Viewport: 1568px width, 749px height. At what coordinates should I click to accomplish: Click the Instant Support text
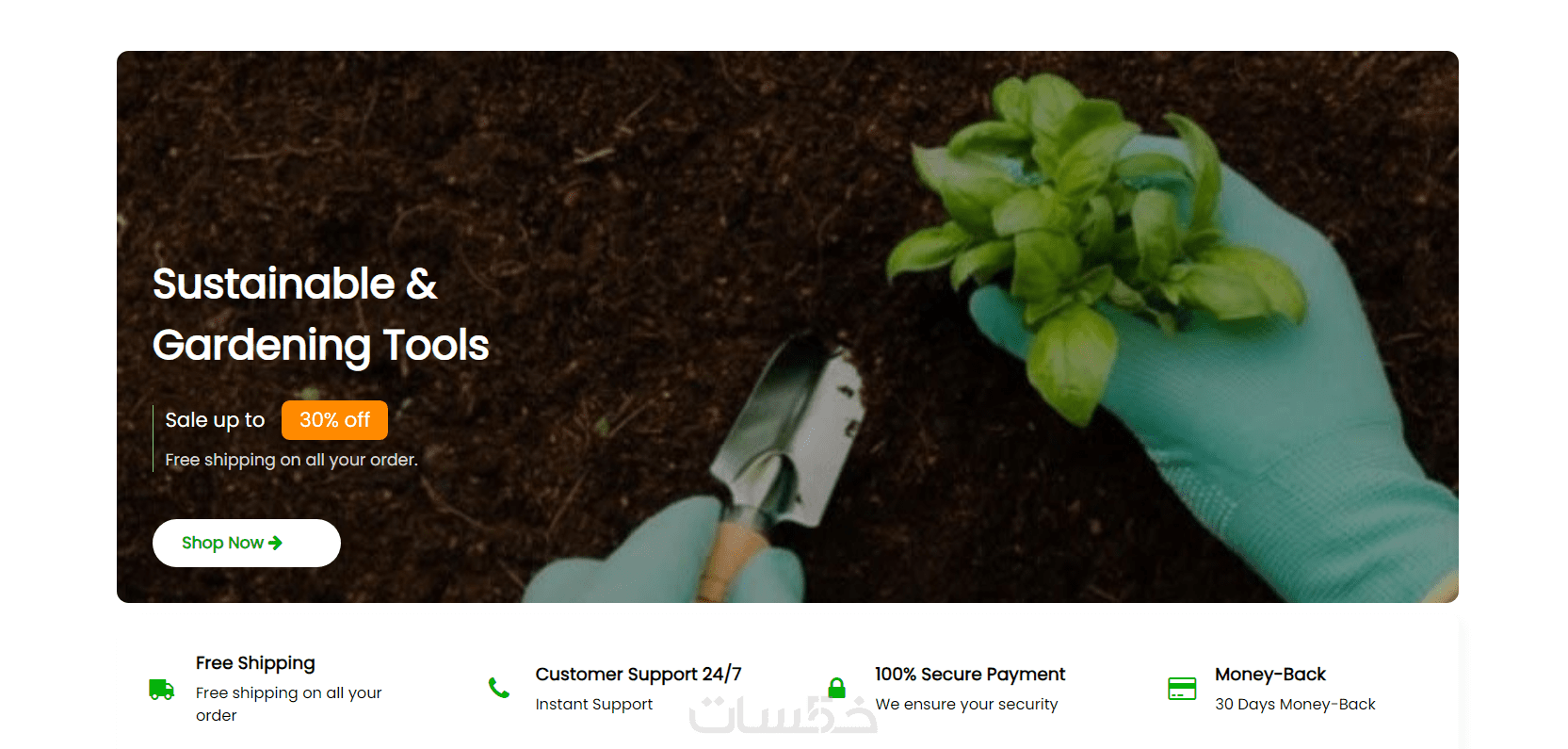pos(594,705)
